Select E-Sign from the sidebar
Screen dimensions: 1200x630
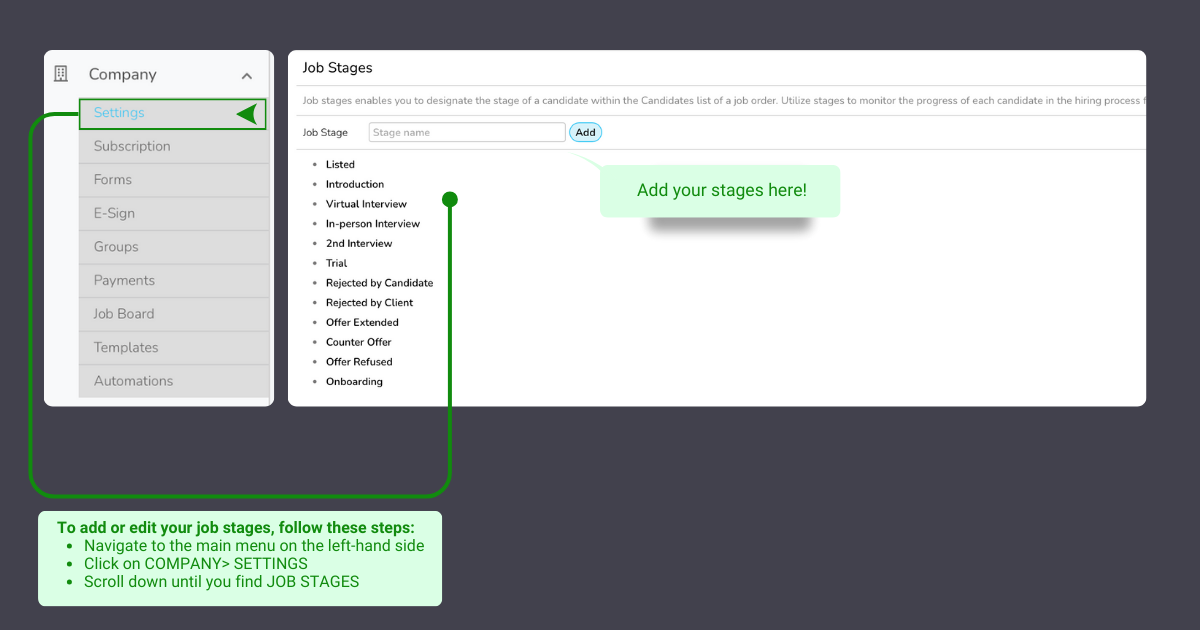[x=114, y=213]
